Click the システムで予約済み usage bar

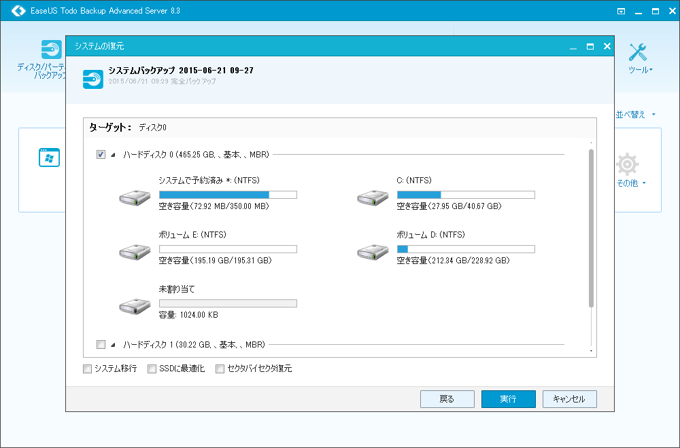click(x=228, y=195)
